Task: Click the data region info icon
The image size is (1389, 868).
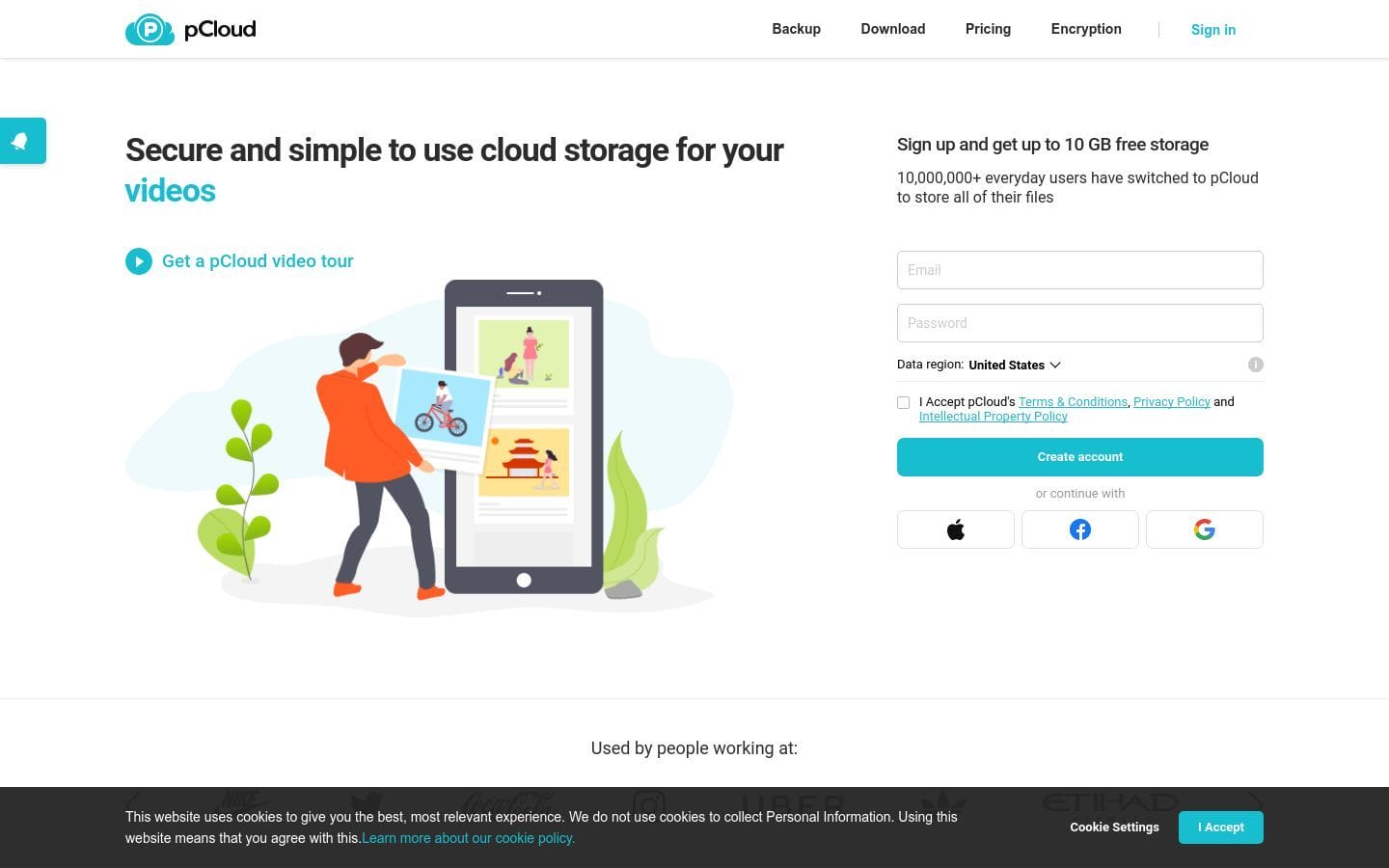Action: tap(1255, 365)
